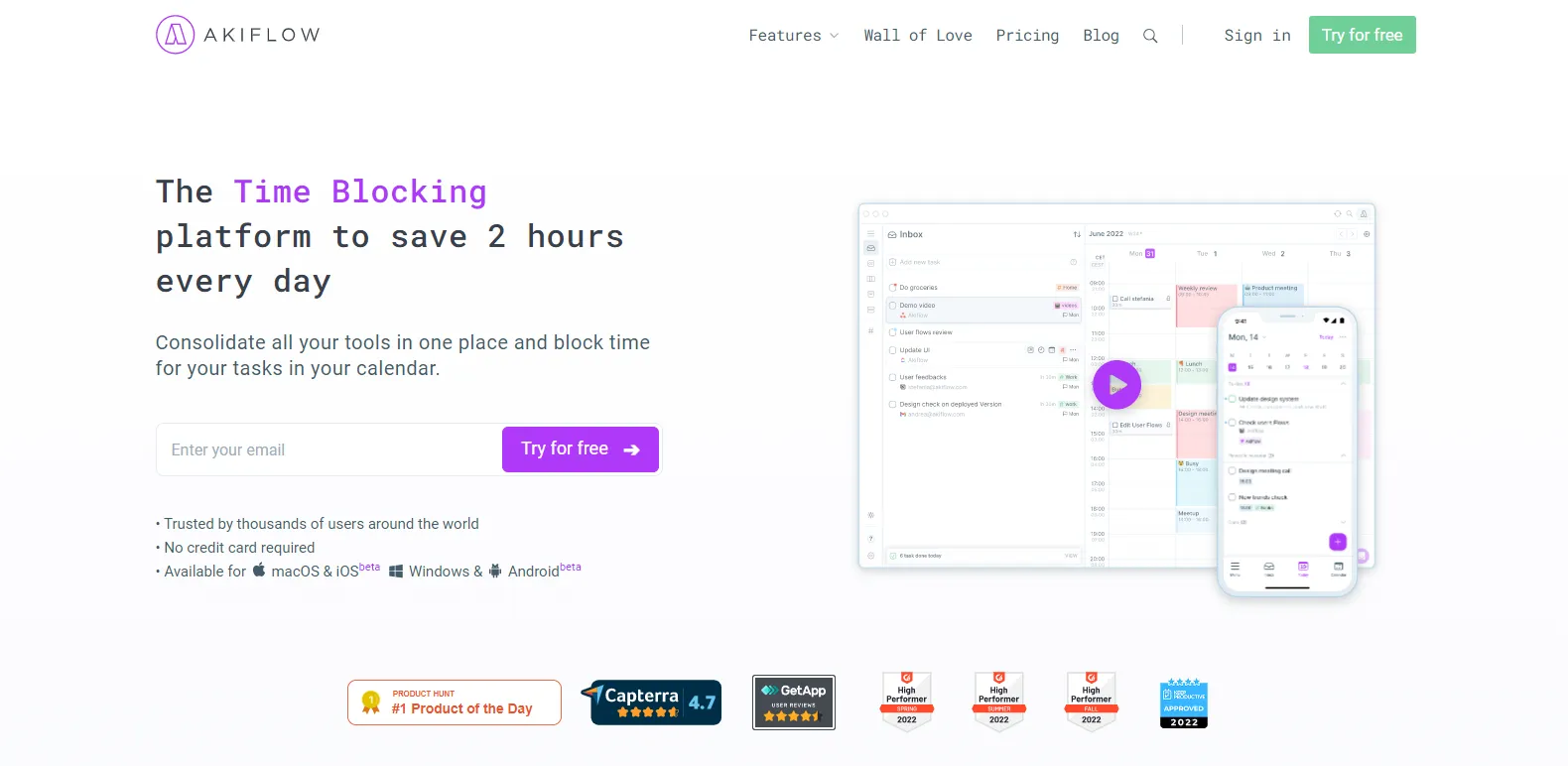
Task: Check the Edit User Flows calendar checkbox
Action: pyautogui.click(x=1115, y=425)
